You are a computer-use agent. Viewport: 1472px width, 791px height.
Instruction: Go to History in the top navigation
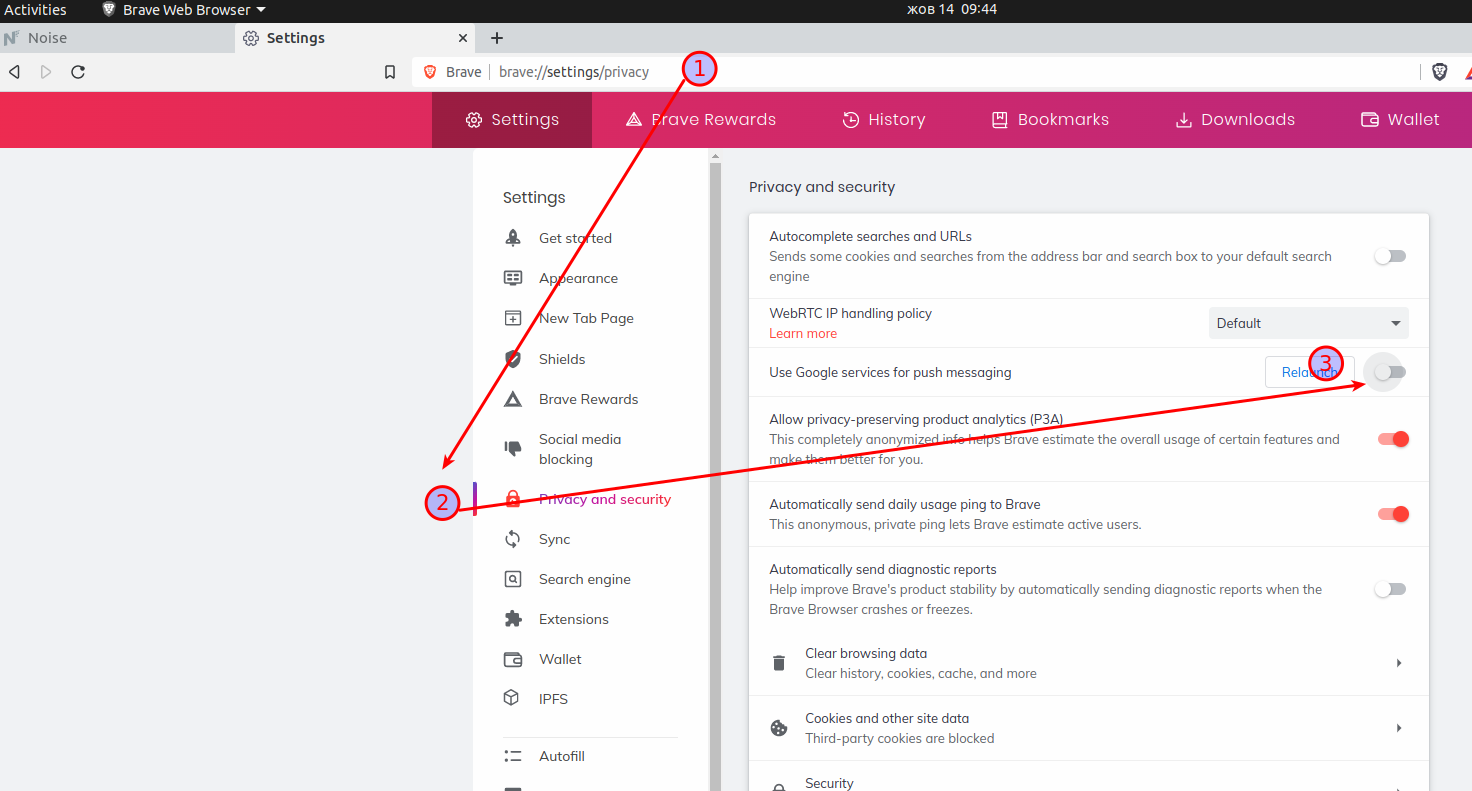click(x=883, y=120)
